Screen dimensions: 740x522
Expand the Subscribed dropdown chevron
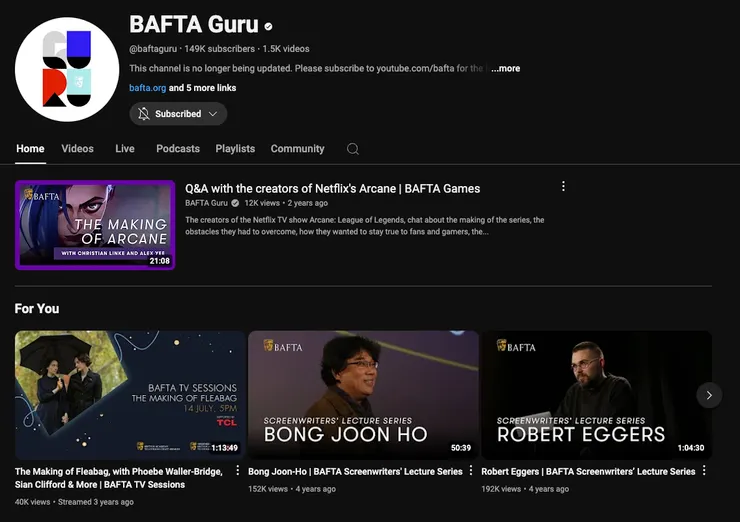pos(213,114)
